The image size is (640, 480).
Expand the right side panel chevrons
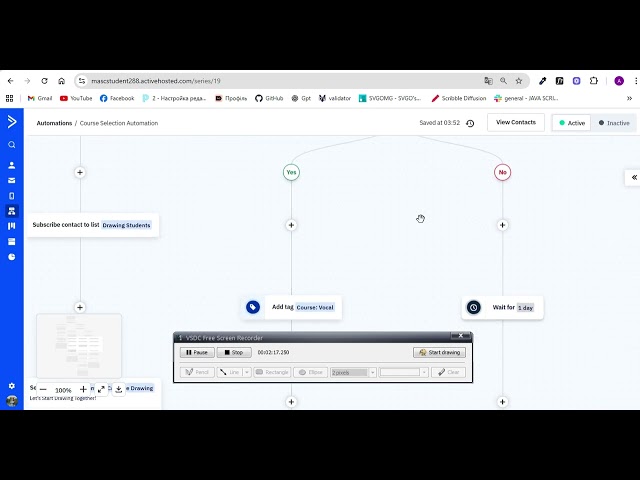(x=634, y=177)
